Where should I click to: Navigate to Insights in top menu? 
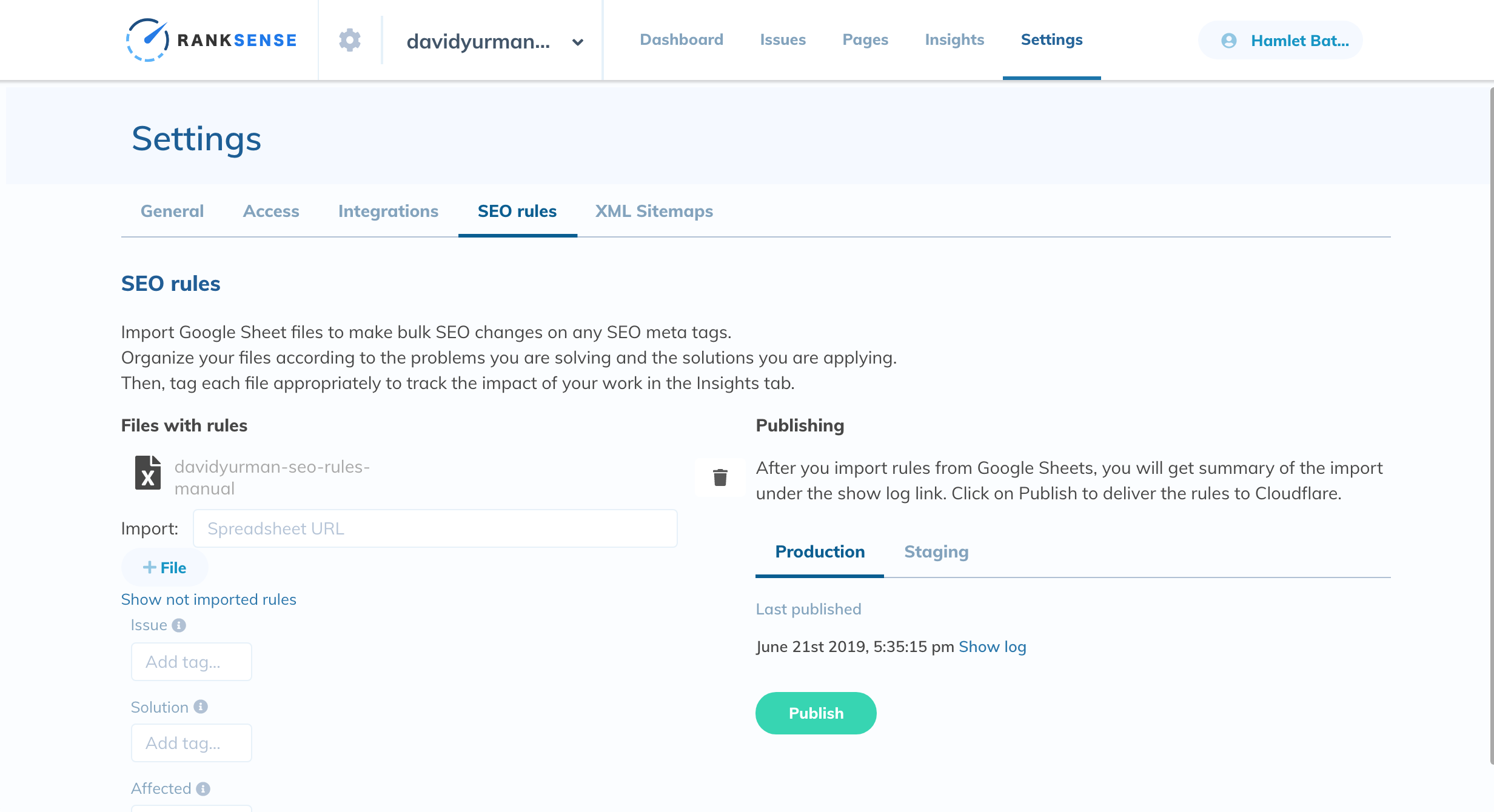[x=954, y=39]
